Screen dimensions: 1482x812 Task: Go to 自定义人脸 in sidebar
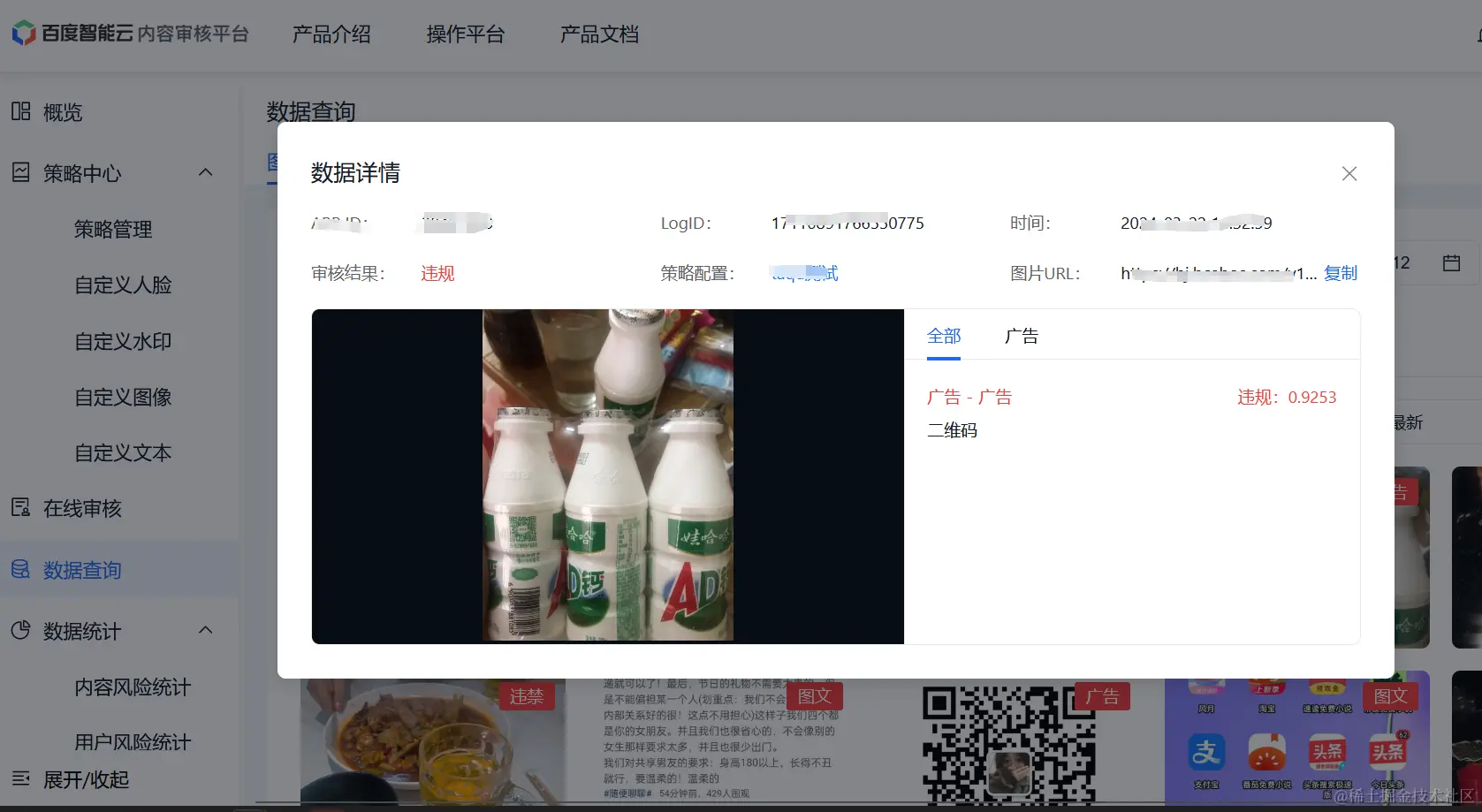click(x=123, y=285)
